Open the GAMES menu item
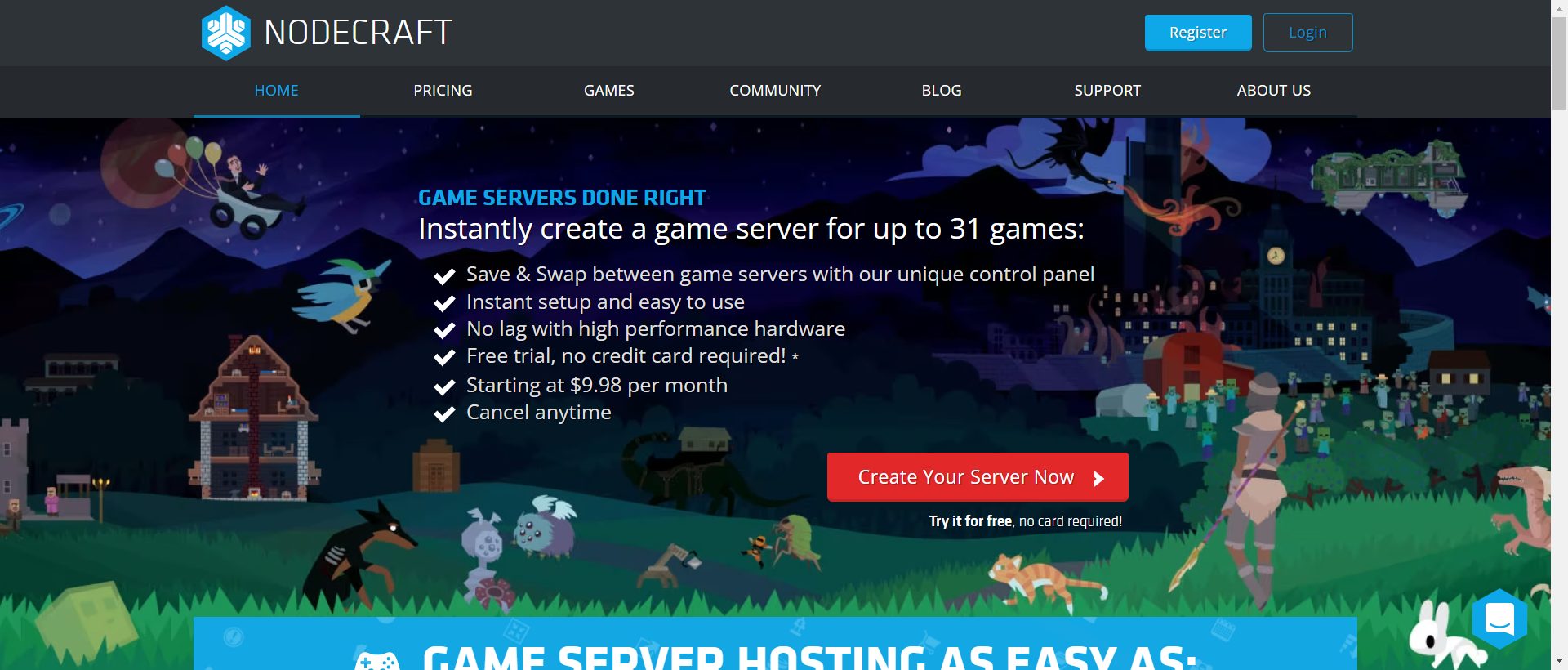Viewport: 1568px width, 670px height. point(609,91)
